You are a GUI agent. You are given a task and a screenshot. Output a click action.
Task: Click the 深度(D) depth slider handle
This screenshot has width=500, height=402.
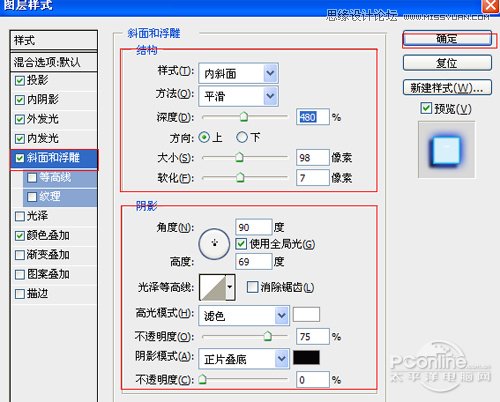tap(244, 116)
